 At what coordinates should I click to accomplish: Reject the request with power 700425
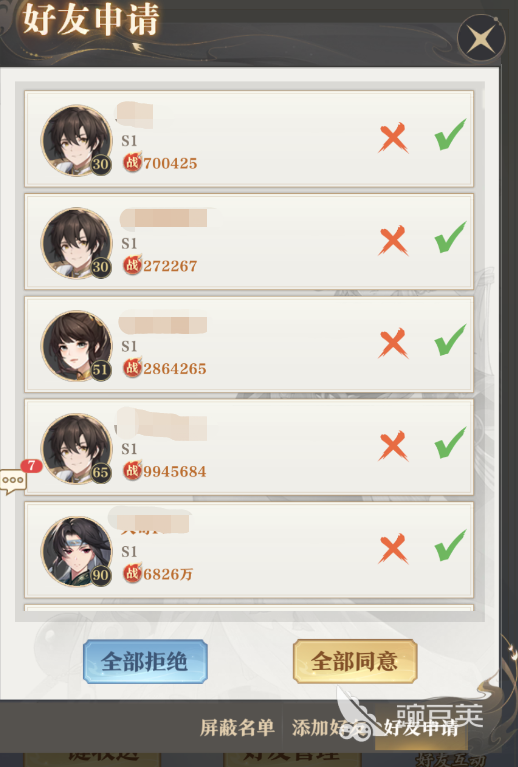coord(393,138)
